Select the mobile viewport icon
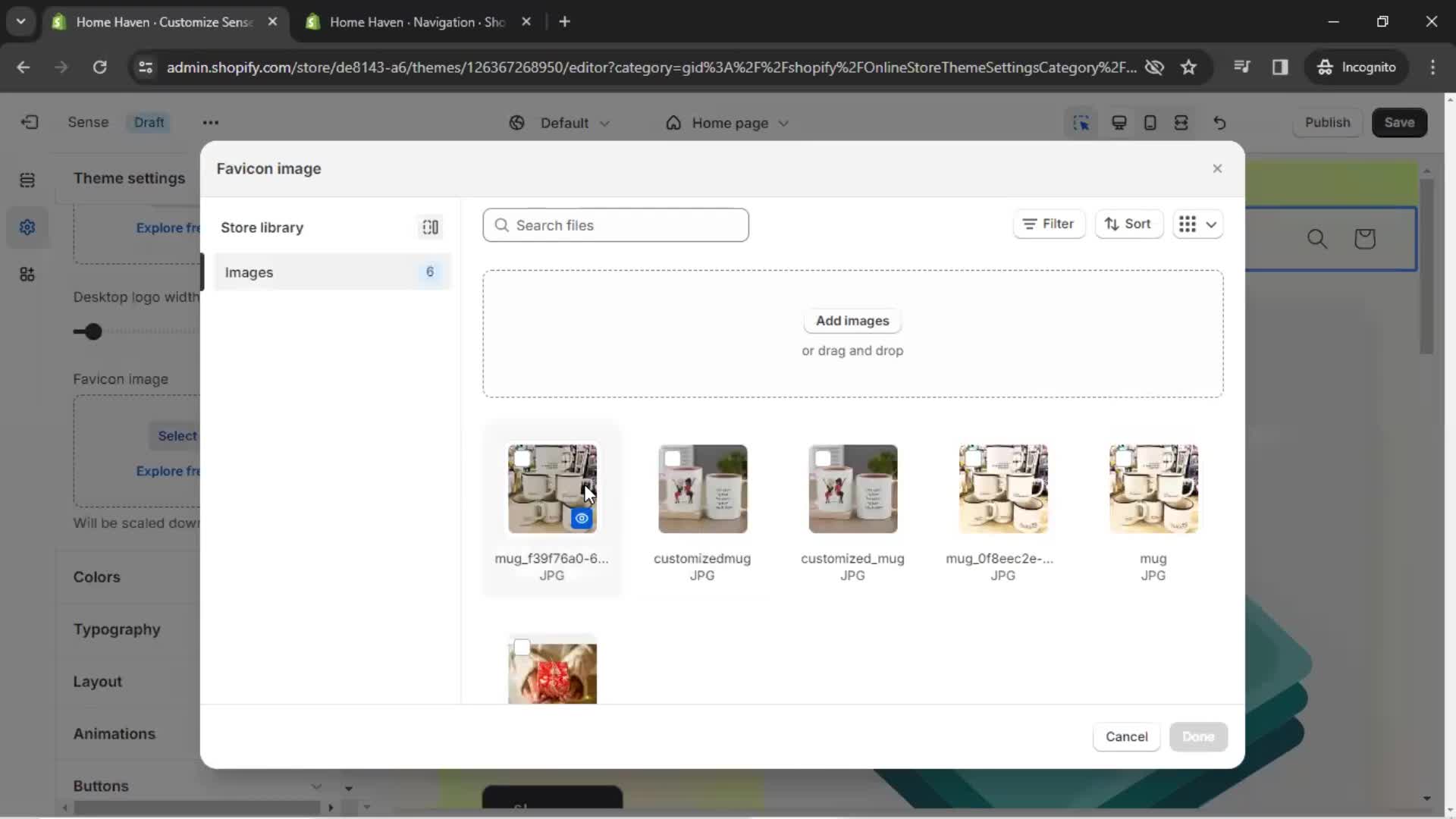 (1149, 122)
